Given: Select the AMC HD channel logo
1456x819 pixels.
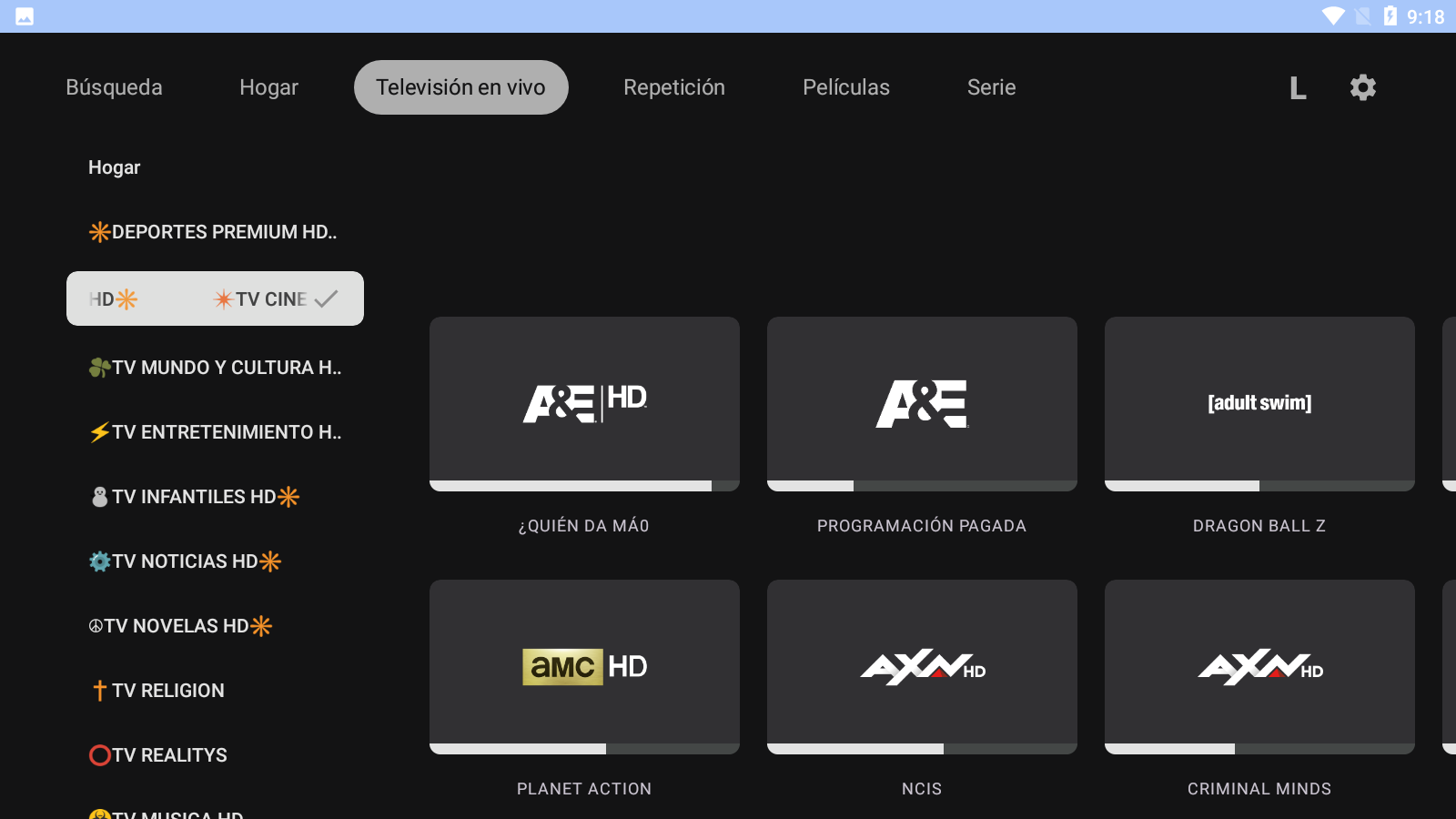Looking at the screenshot, I should 584,666.
